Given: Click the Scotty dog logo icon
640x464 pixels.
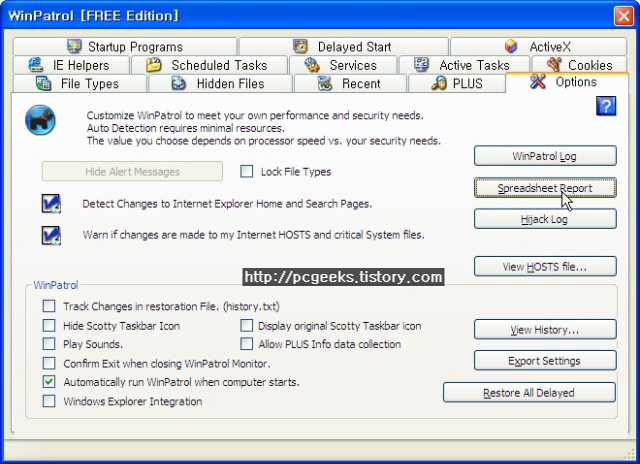Looking at the screenshot, I should [x=40, y=120].
